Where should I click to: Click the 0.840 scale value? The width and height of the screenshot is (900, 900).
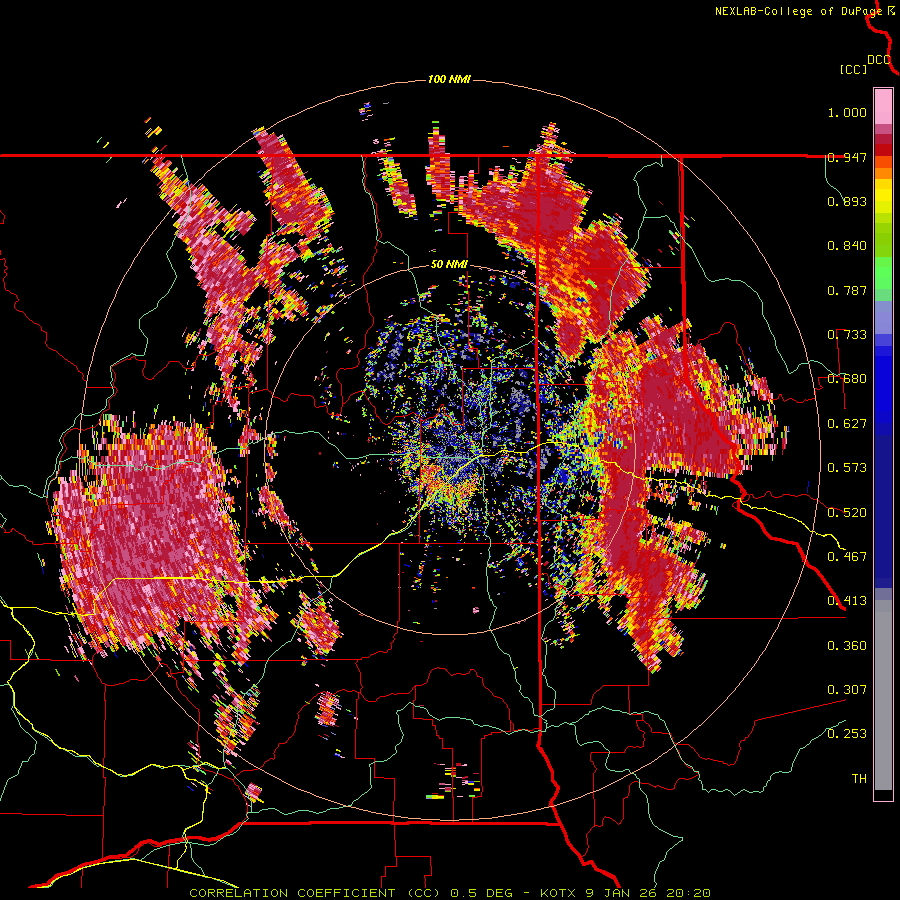[x=847, y=246]
